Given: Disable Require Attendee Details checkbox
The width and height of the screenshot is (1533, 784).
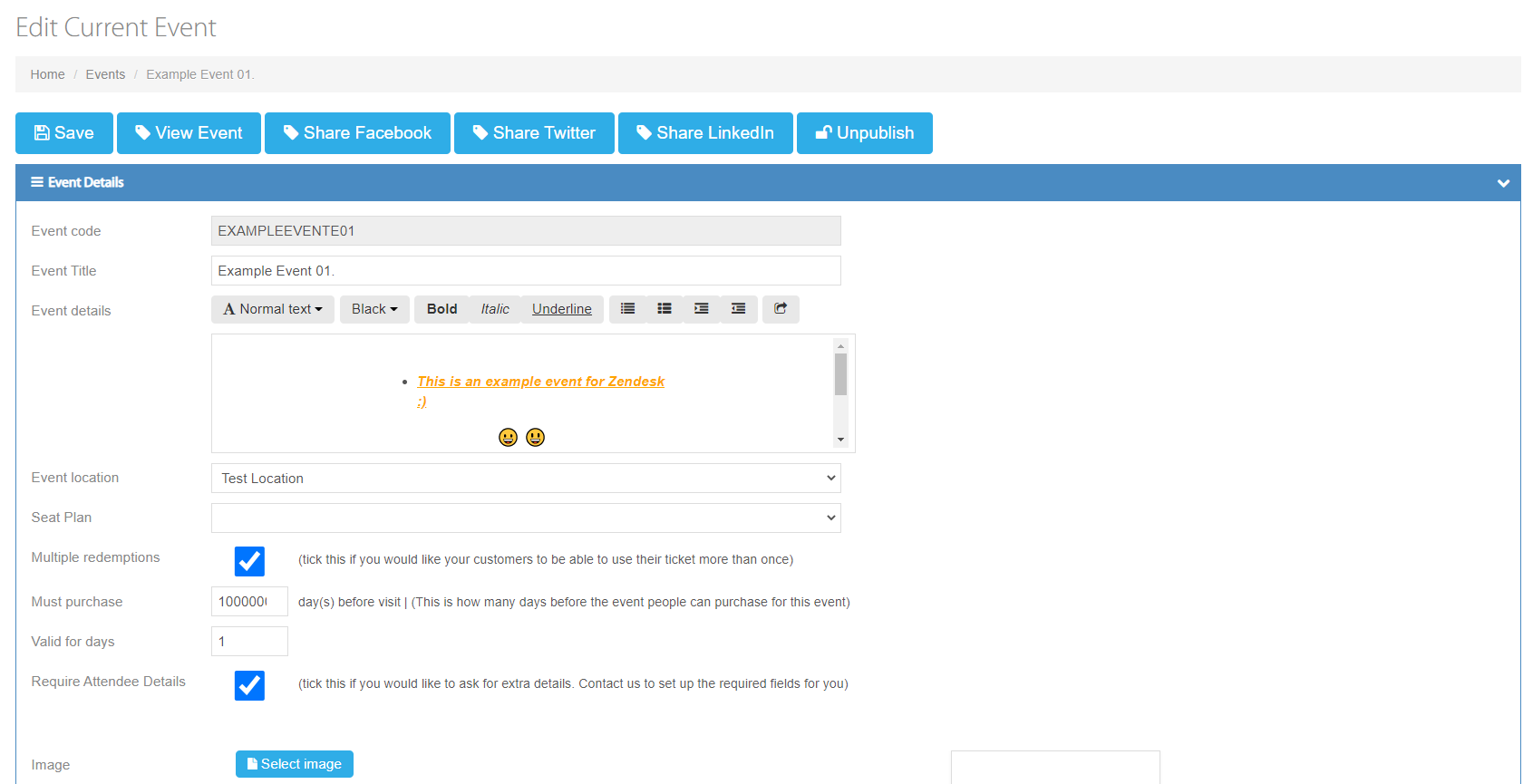Looking at the screenshot, I should click(x=249, y=685).
